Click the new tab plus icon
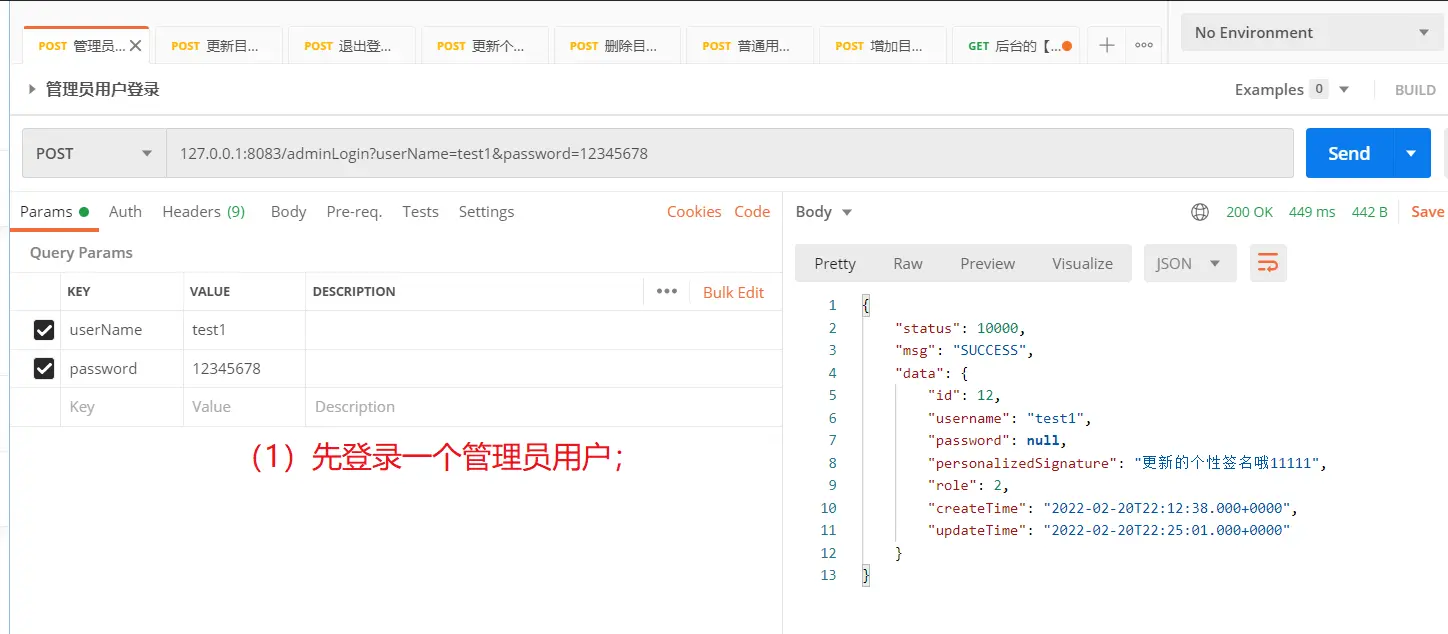Screen dimensions: 1448x634 pos(1106,46)
